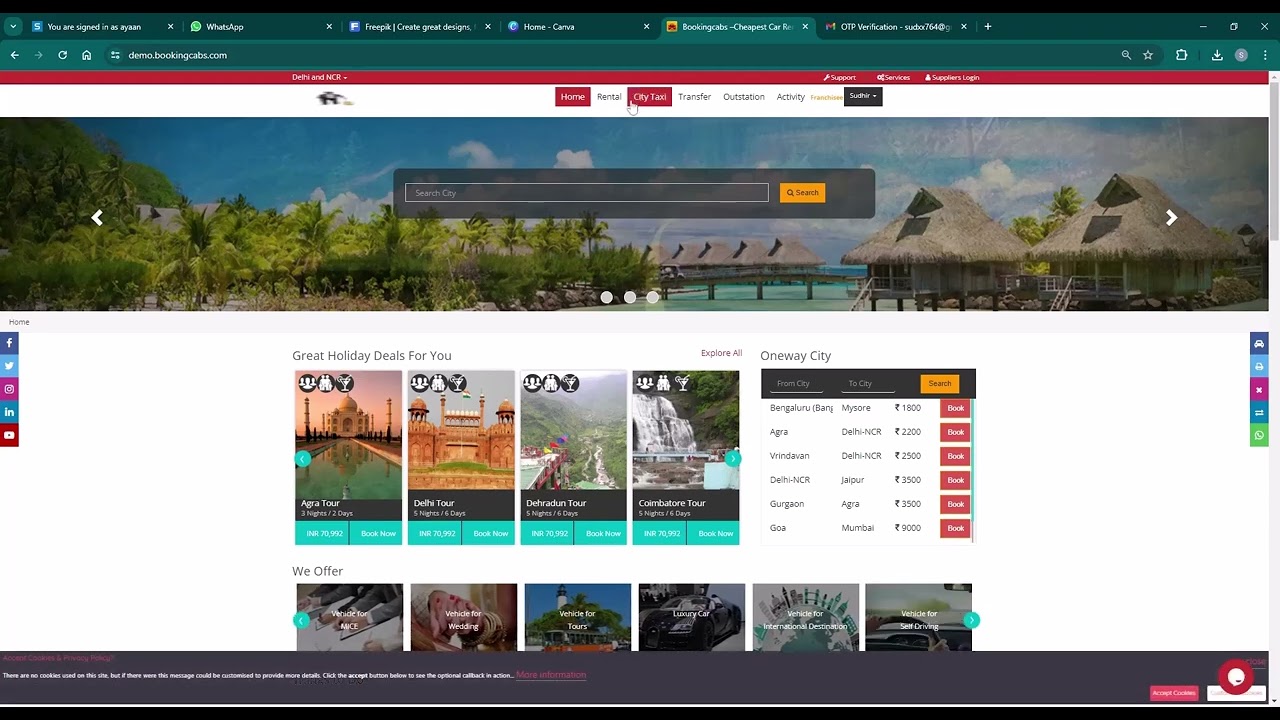Open the chat bubble widget
This screenshot has width=1280, height=720.
coord(1236,677)
